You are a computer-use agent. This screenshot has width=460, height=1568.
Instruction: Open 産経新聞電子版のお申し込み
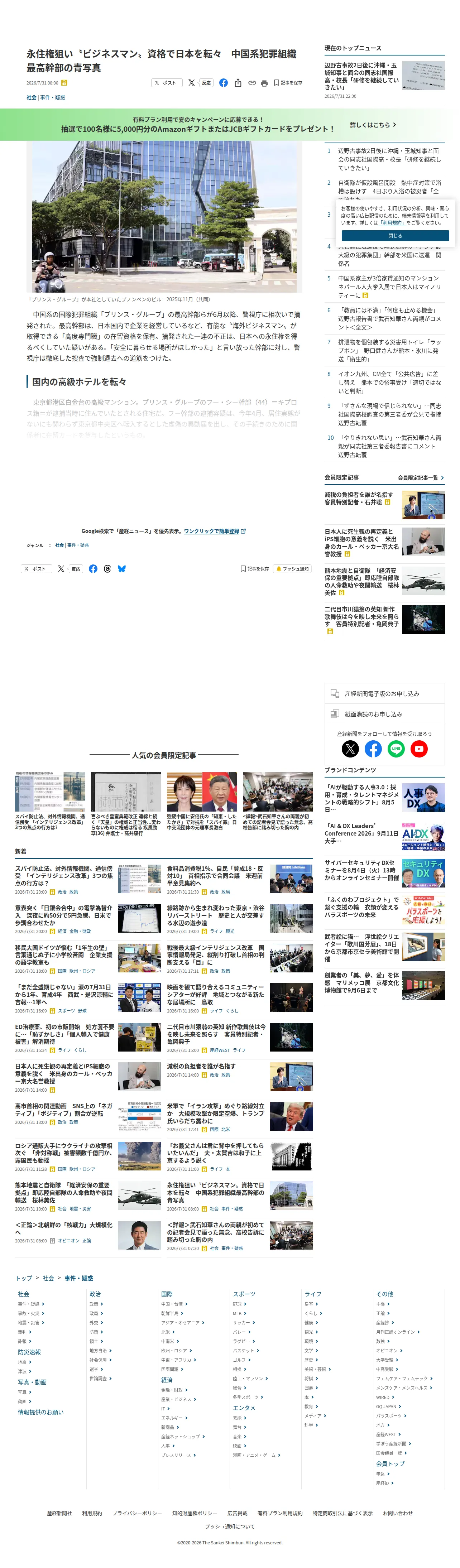384,693
